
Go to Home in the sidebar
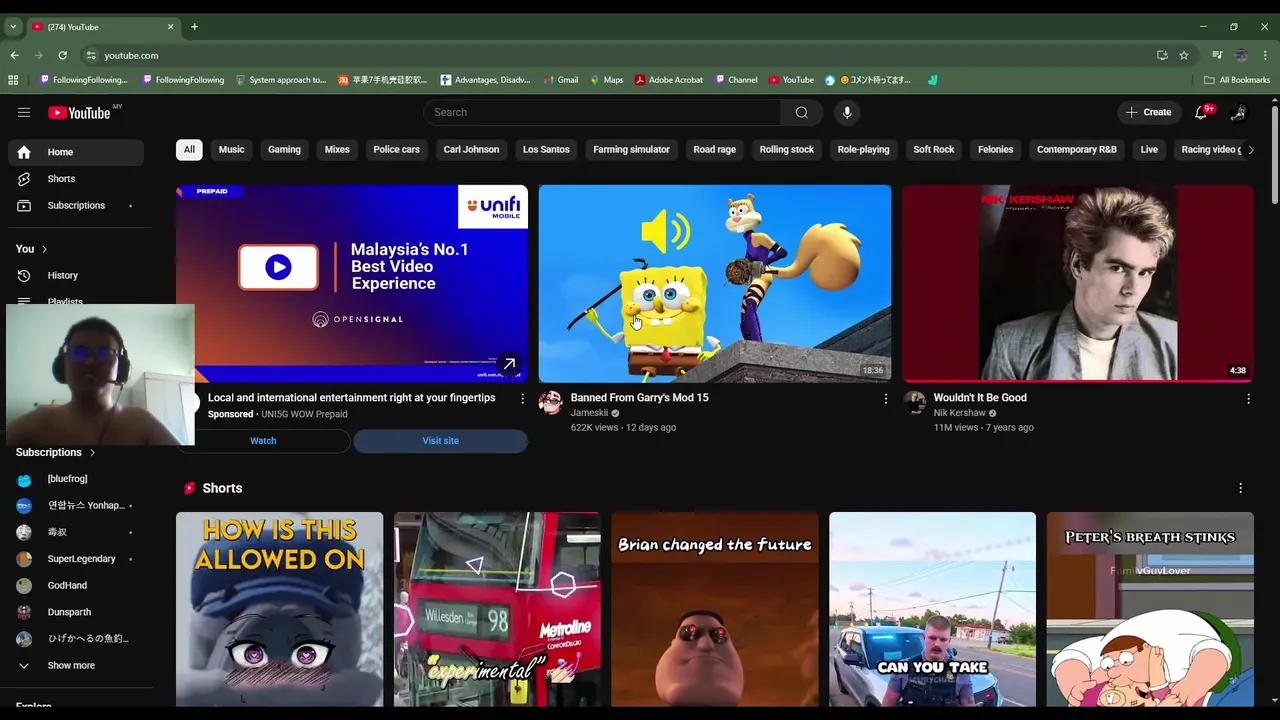tap(76, 152)
